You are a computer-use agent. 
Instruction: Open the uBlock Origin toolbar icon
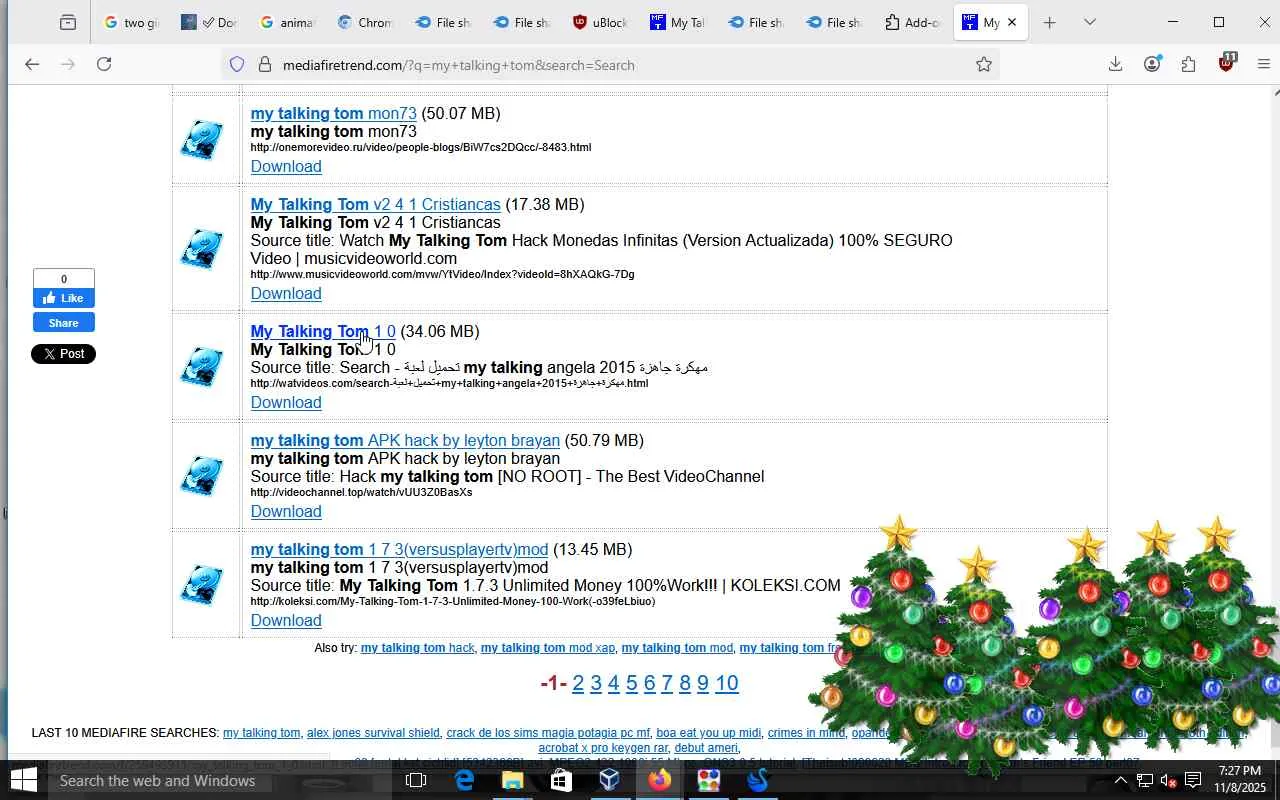[x=1226, y=64]
